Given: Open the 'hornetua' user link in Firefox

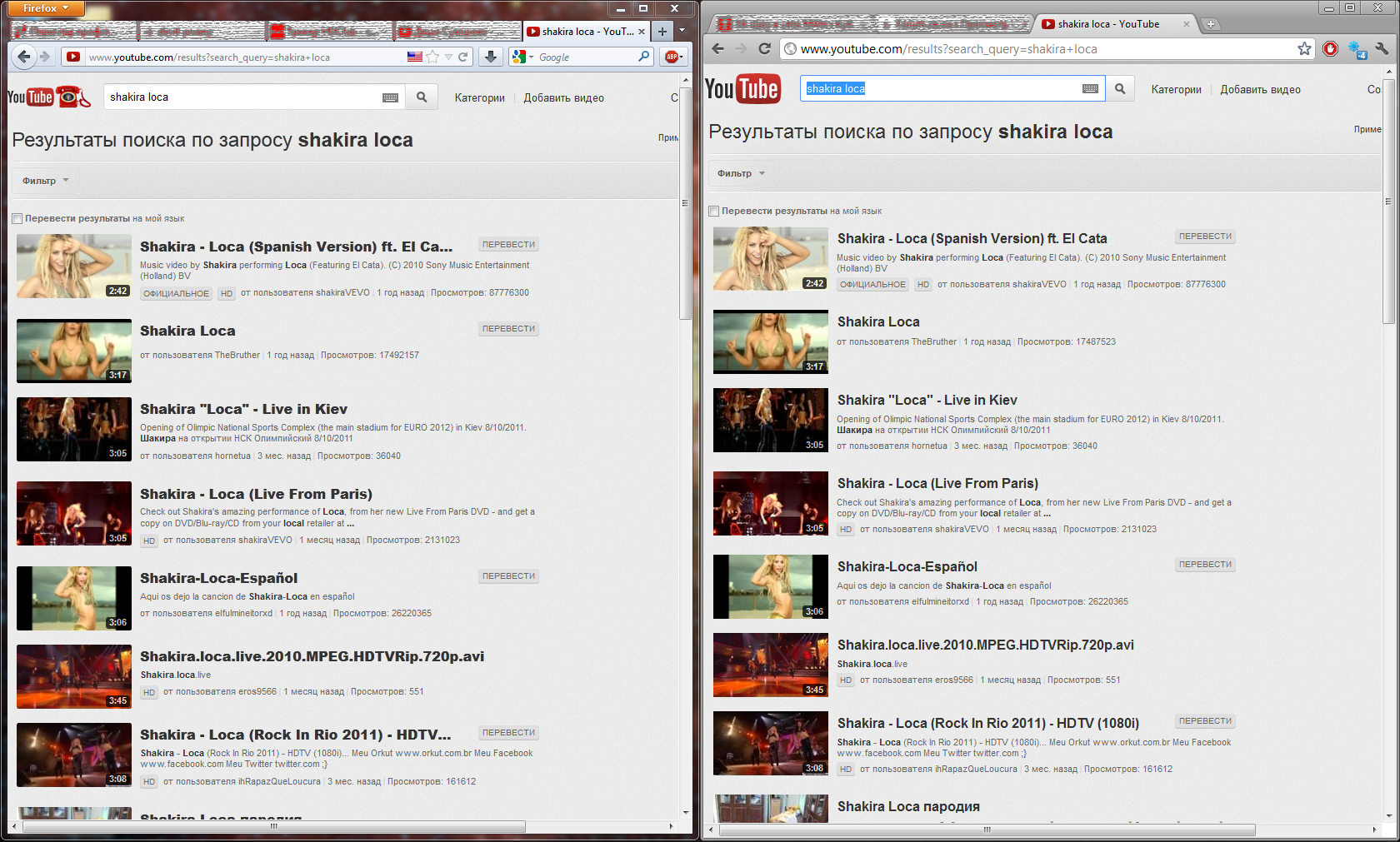Looking at the screenshot, I should 232,456.
